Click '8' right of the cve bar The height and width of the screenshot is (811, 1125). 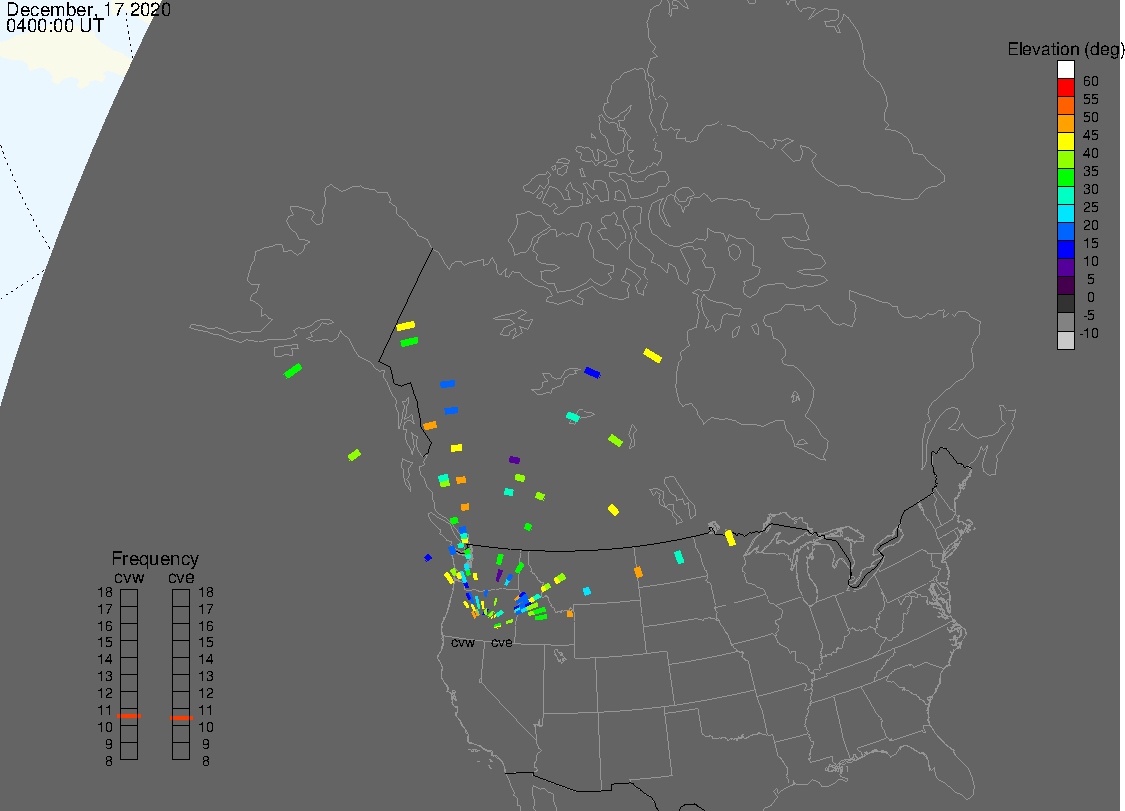pos(206,761)
